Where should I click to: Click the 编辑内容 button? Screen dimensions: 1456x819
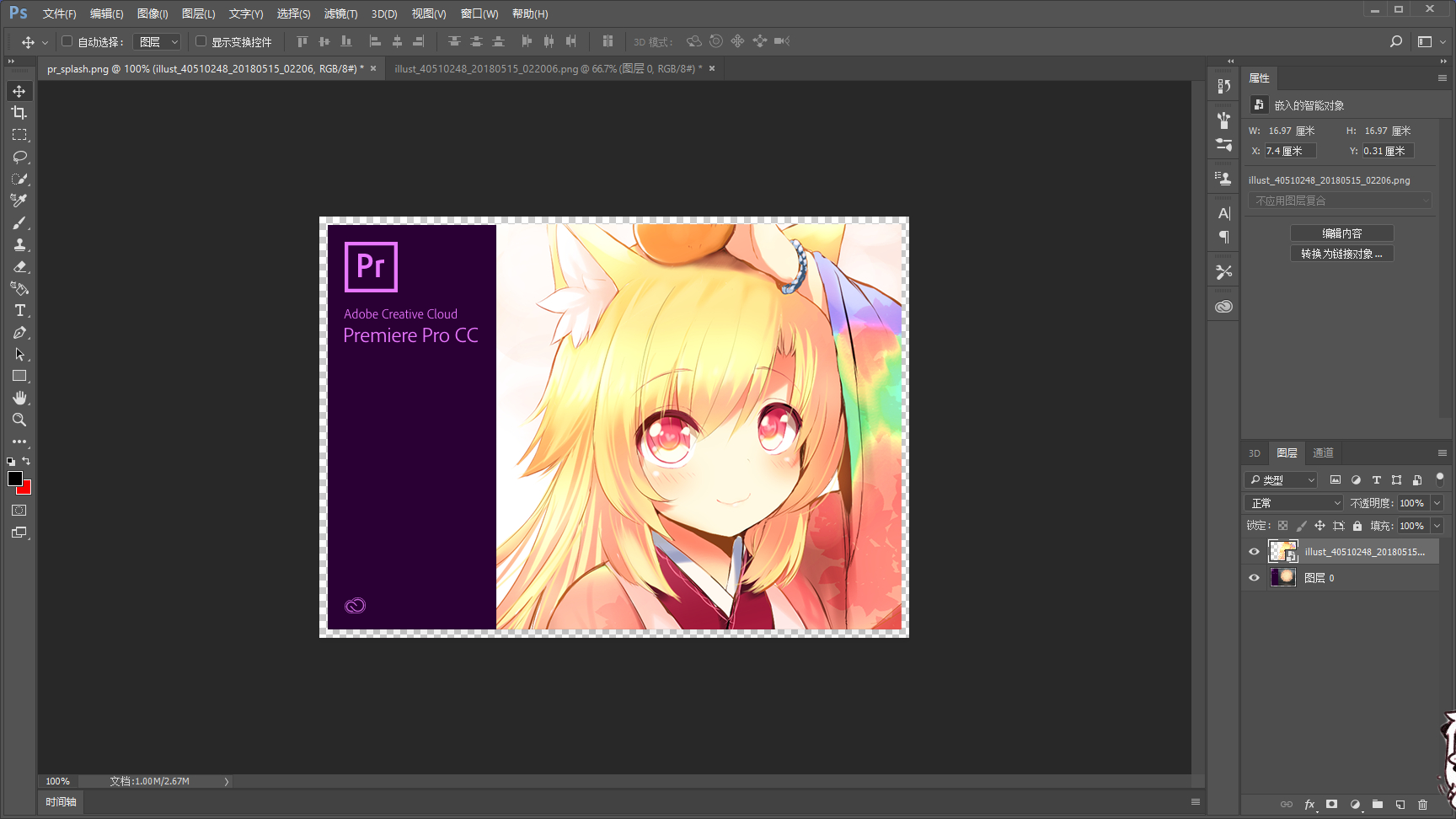tap(1341, 233)
